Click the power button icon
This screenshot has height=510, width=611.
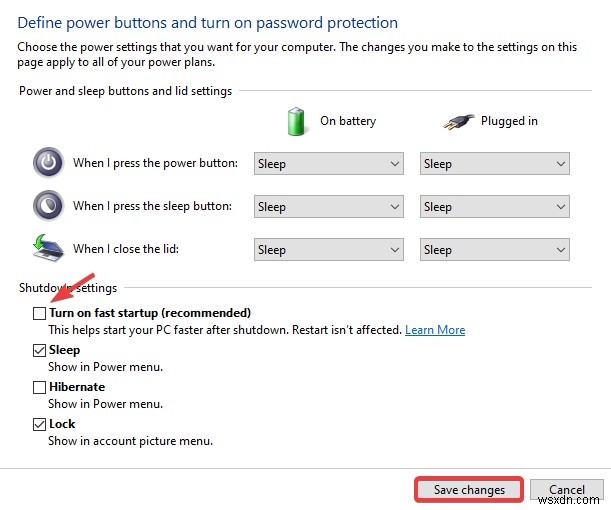[47, 163]
